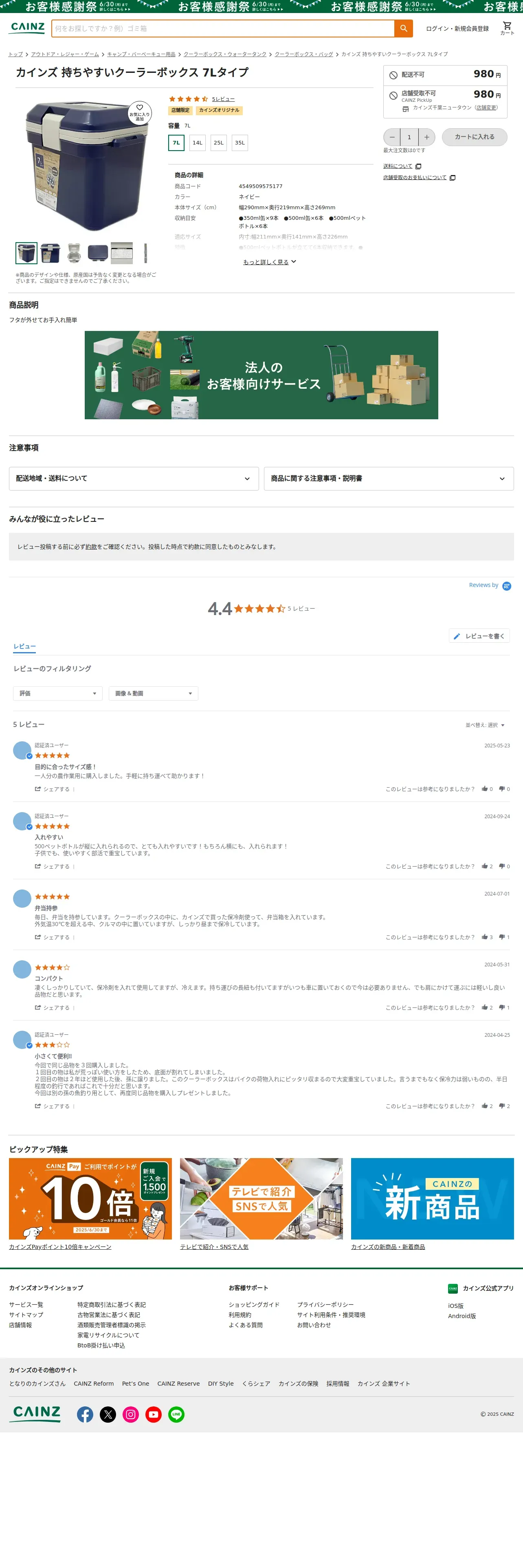Open Pet's One site link
This screenshot has height=1568, width=523.
click(135, 1384)
